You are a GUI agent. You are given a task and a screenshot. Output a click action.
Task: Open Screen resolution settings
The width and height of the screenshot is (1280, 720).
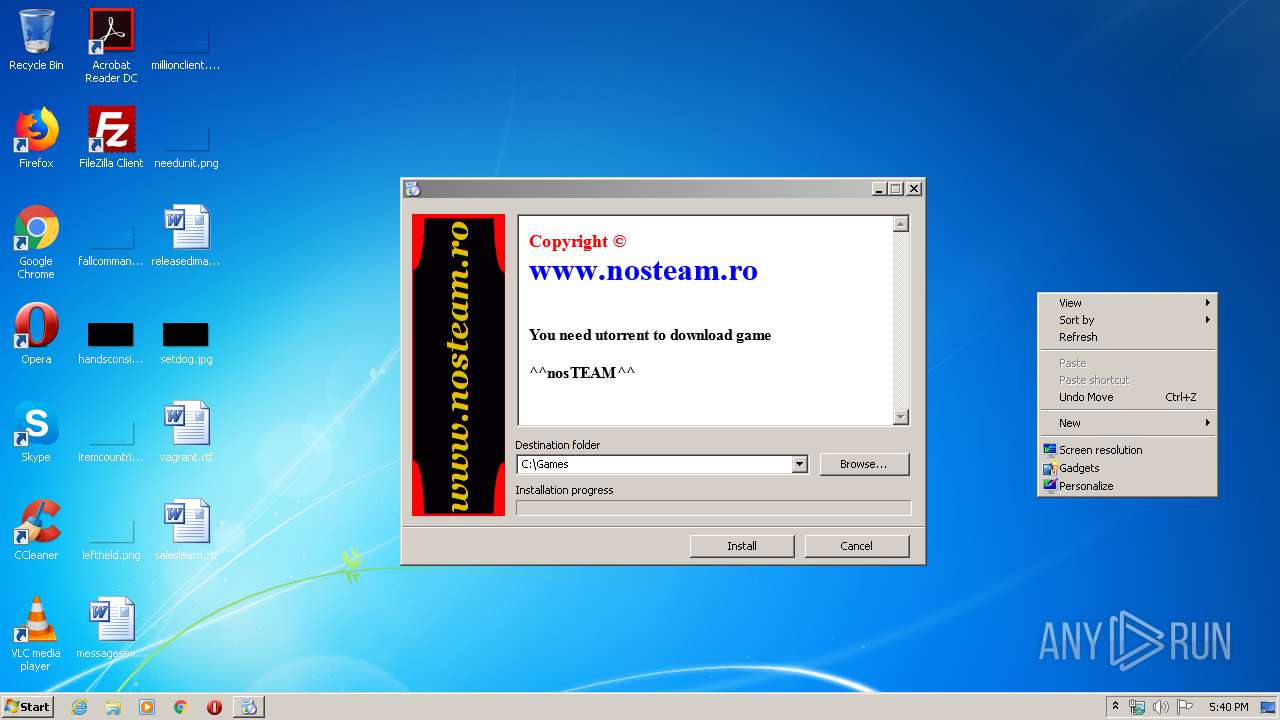(1127, 450)
